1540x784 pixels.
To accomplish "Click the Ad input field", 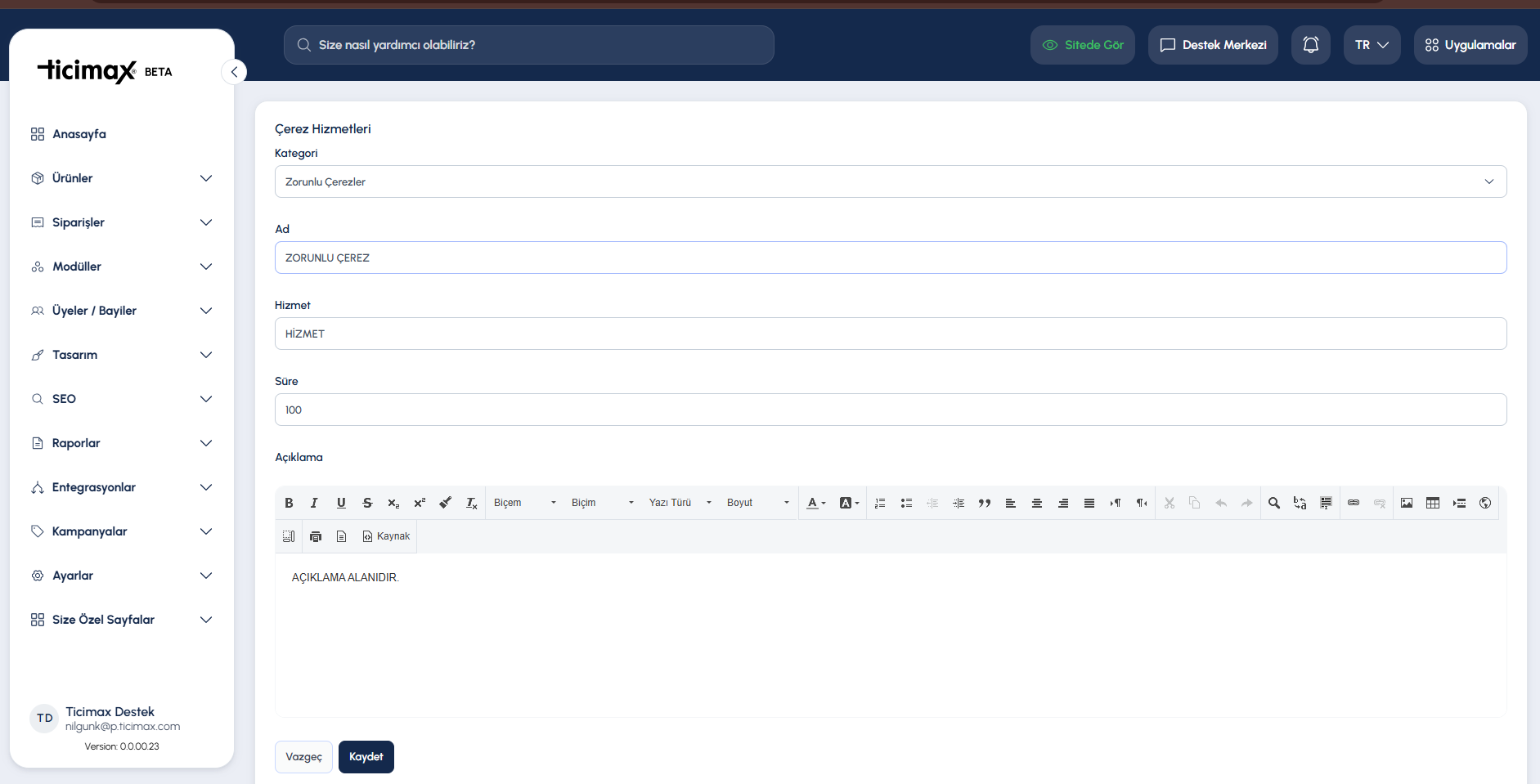I will 891,258.
